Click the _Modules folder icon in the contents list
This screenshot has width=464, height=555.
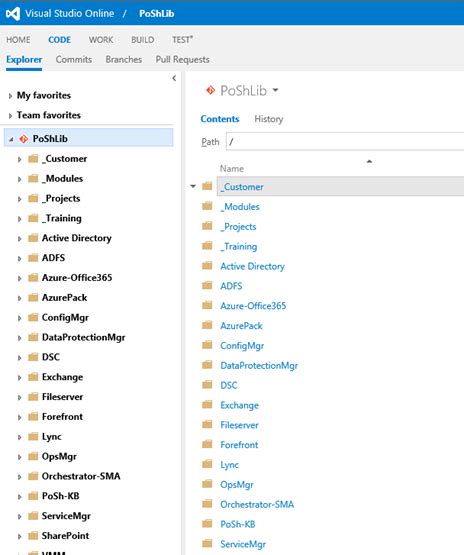pos(207,206)
